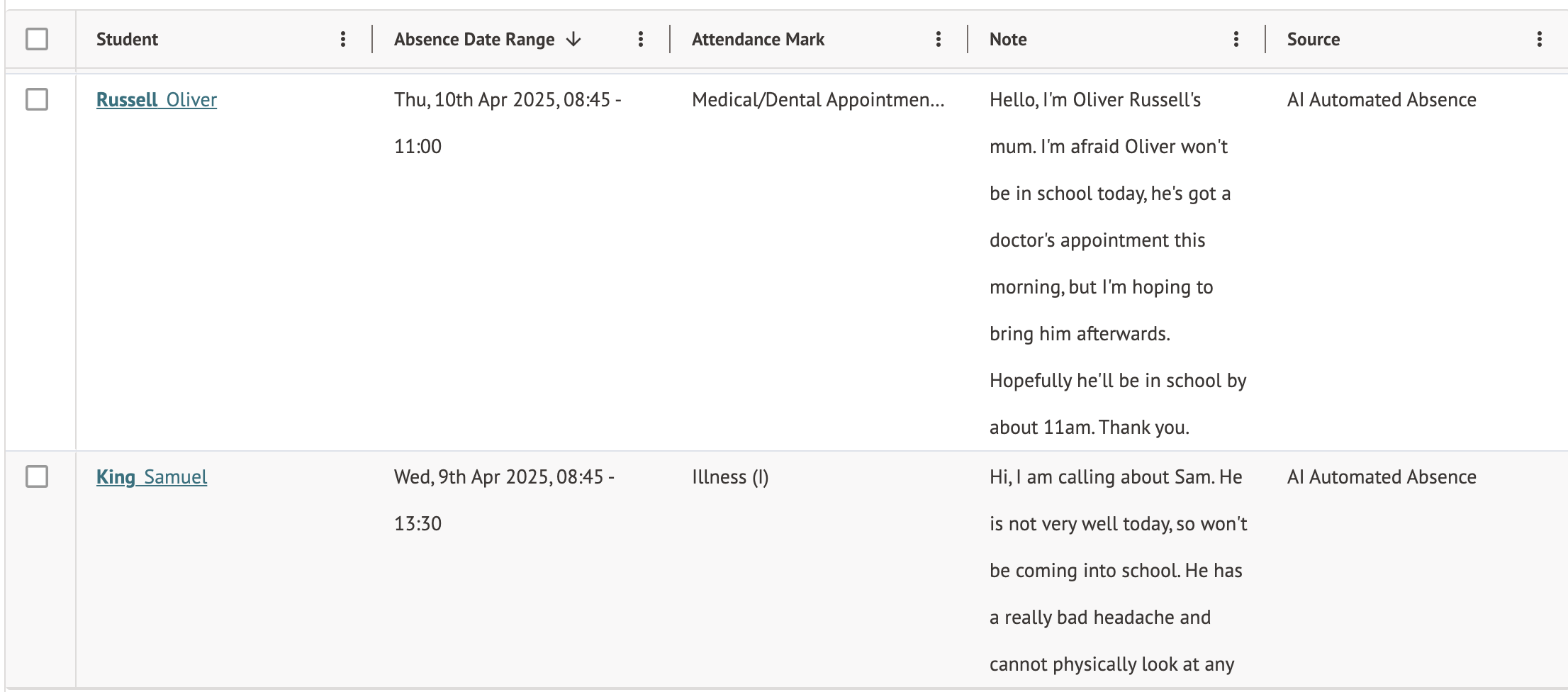Open Absence Date Range column options menu
Viewport: 1568px width, 692px height.
coord(641,40)
